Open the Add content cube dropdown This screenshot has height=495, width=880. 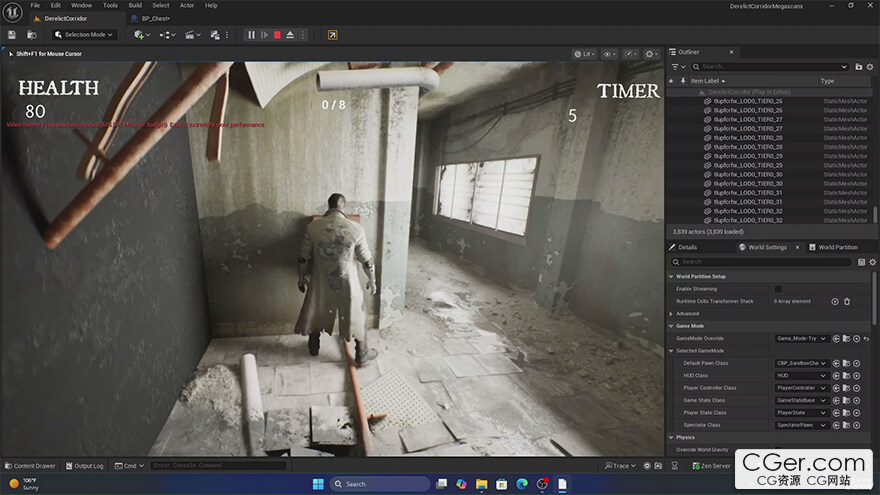[x=142, y=35]
